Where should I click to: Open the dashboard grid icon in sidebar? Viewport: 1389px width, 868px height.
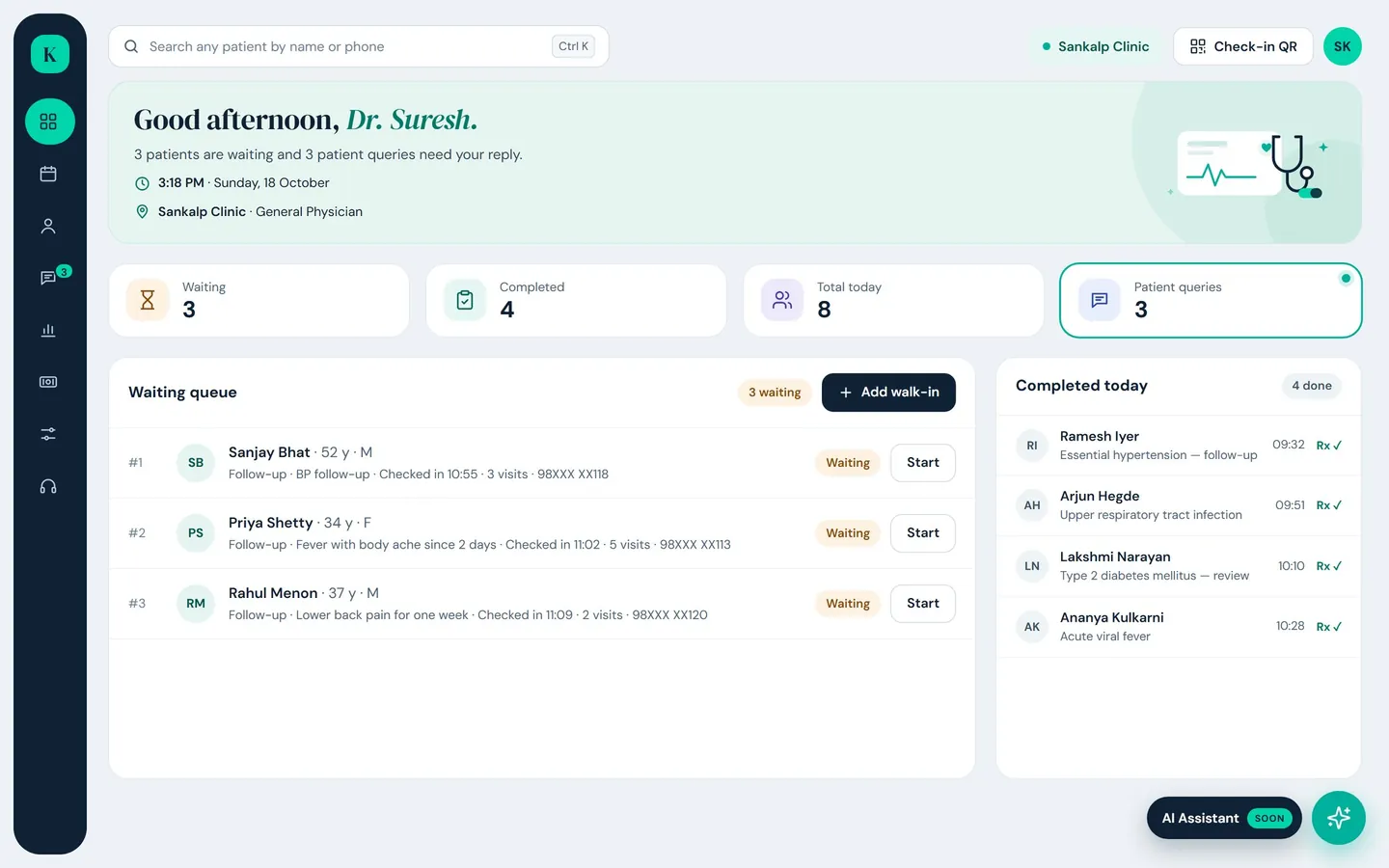click(x=50, y=122)
